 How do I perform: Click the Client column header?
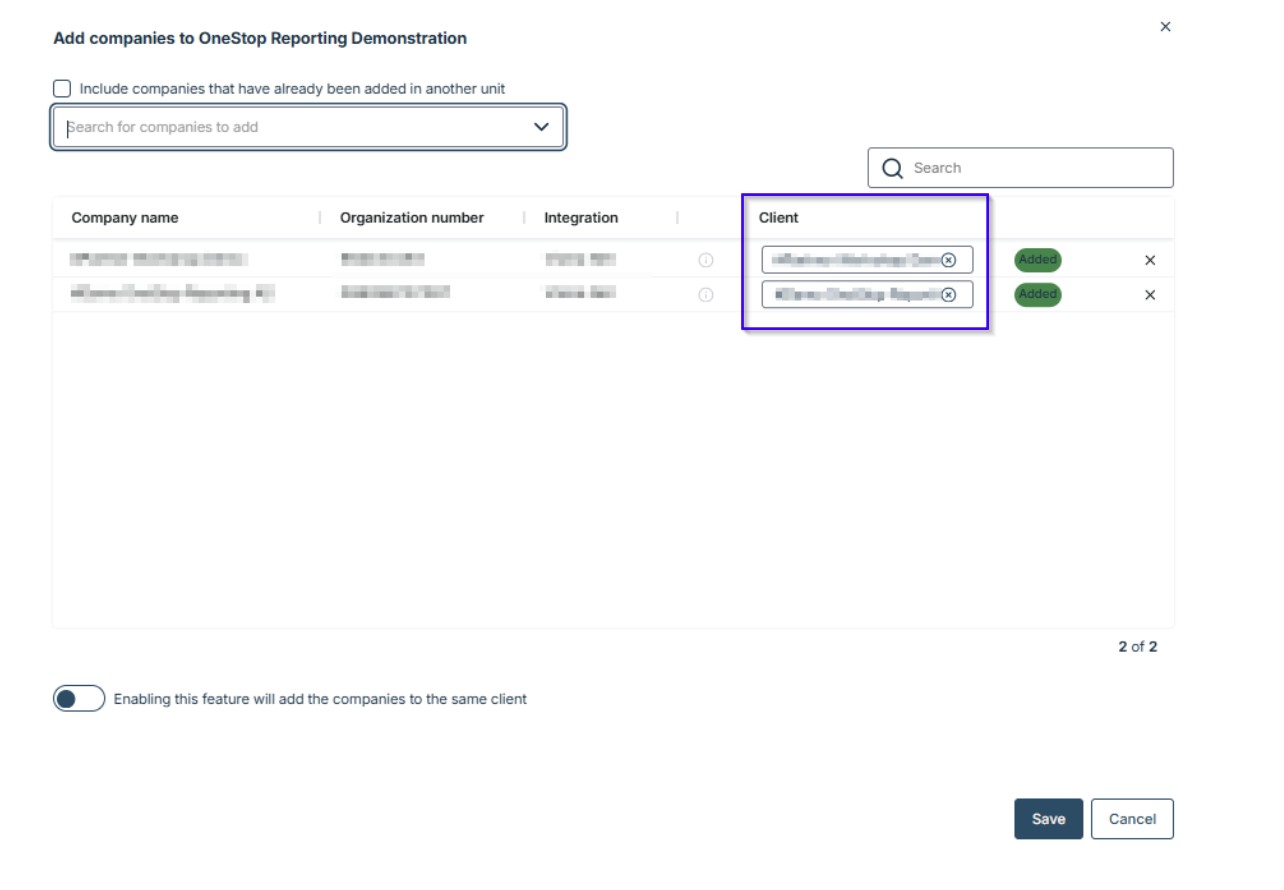click(778, 218)
